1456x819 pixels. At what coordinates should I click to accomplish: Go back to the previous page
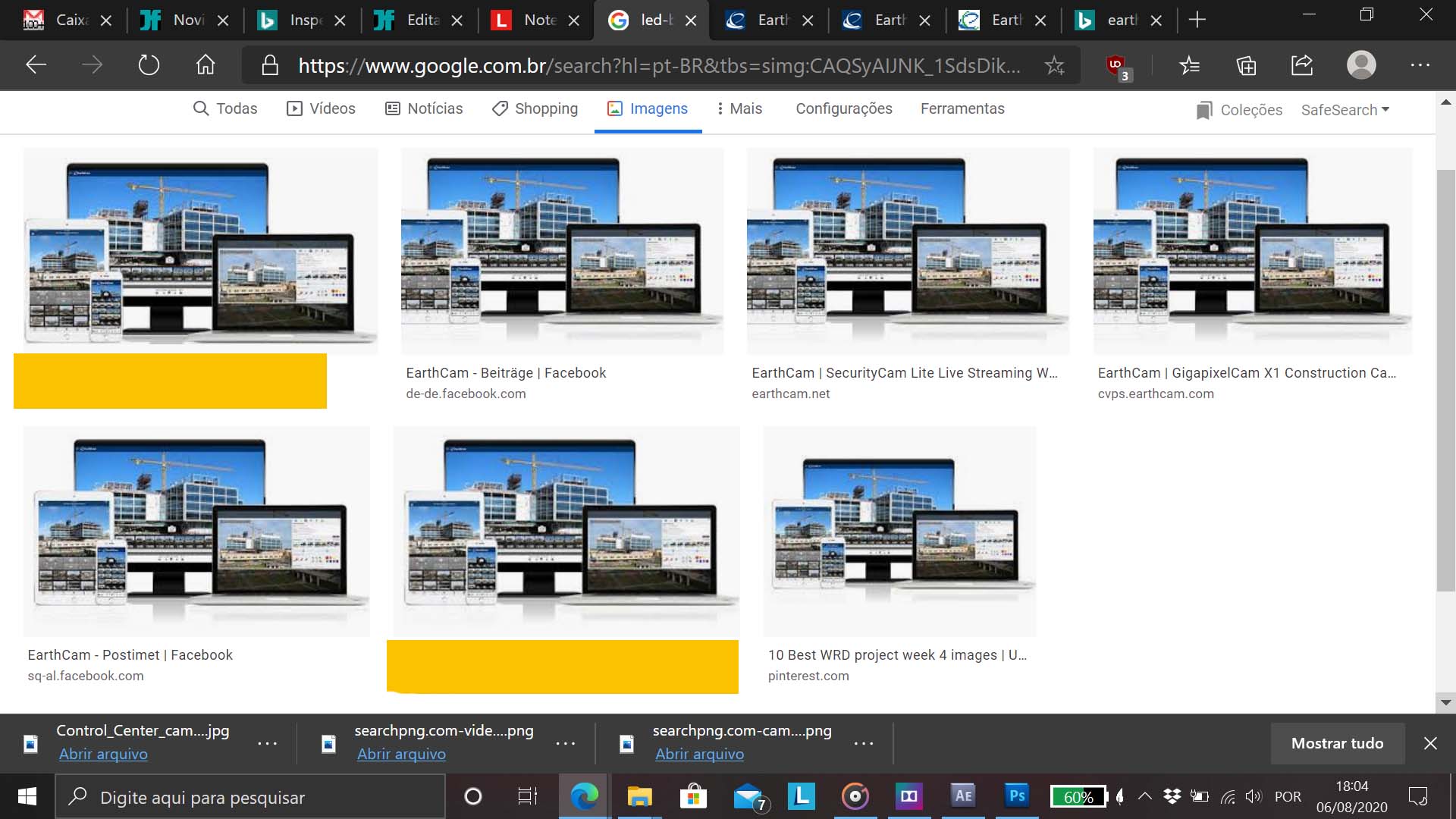(36, 65)
